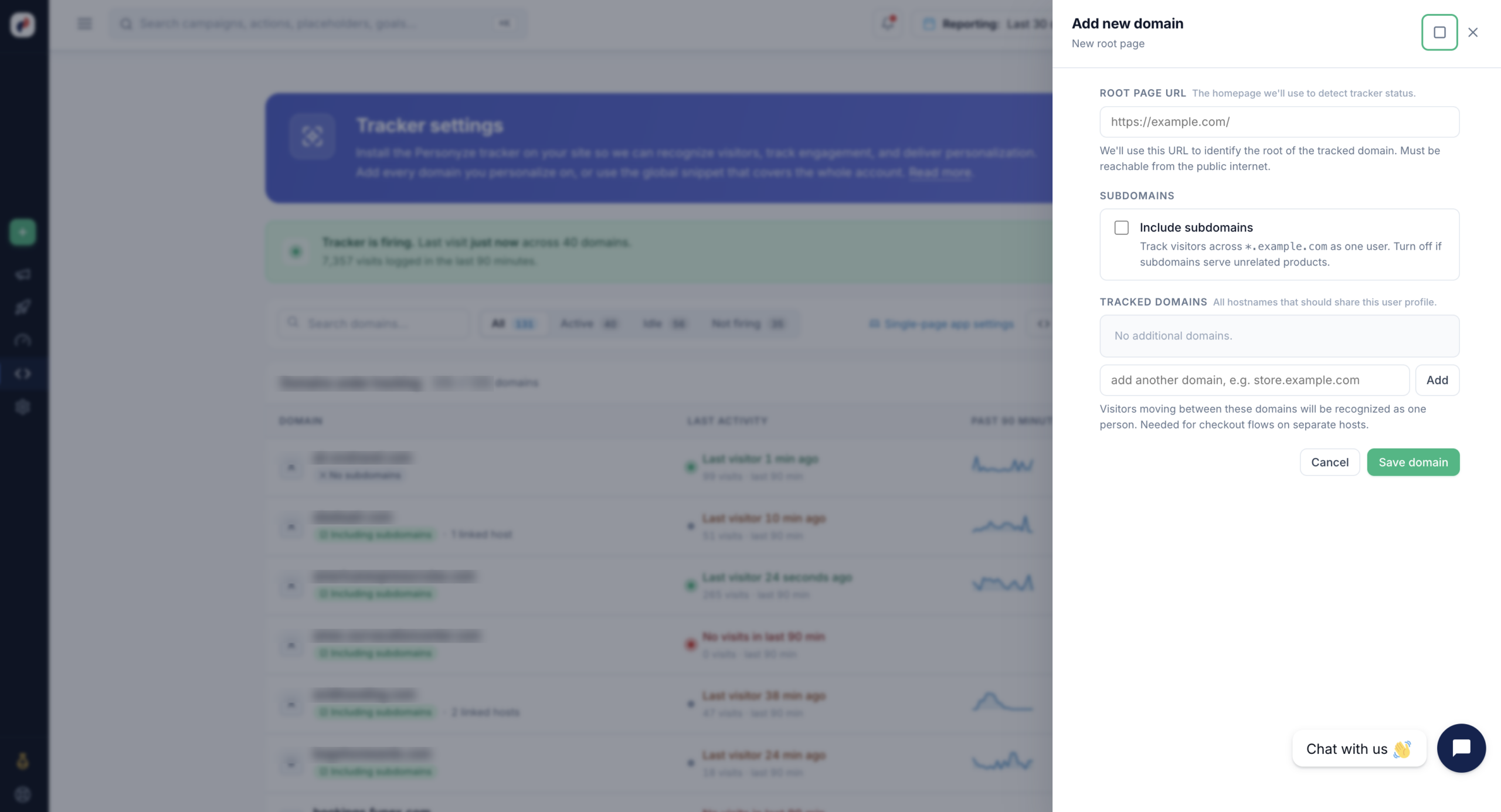Select the code brackets tracker icon in the sidebar
The image size is (1501, 812).
click(23, 373)
